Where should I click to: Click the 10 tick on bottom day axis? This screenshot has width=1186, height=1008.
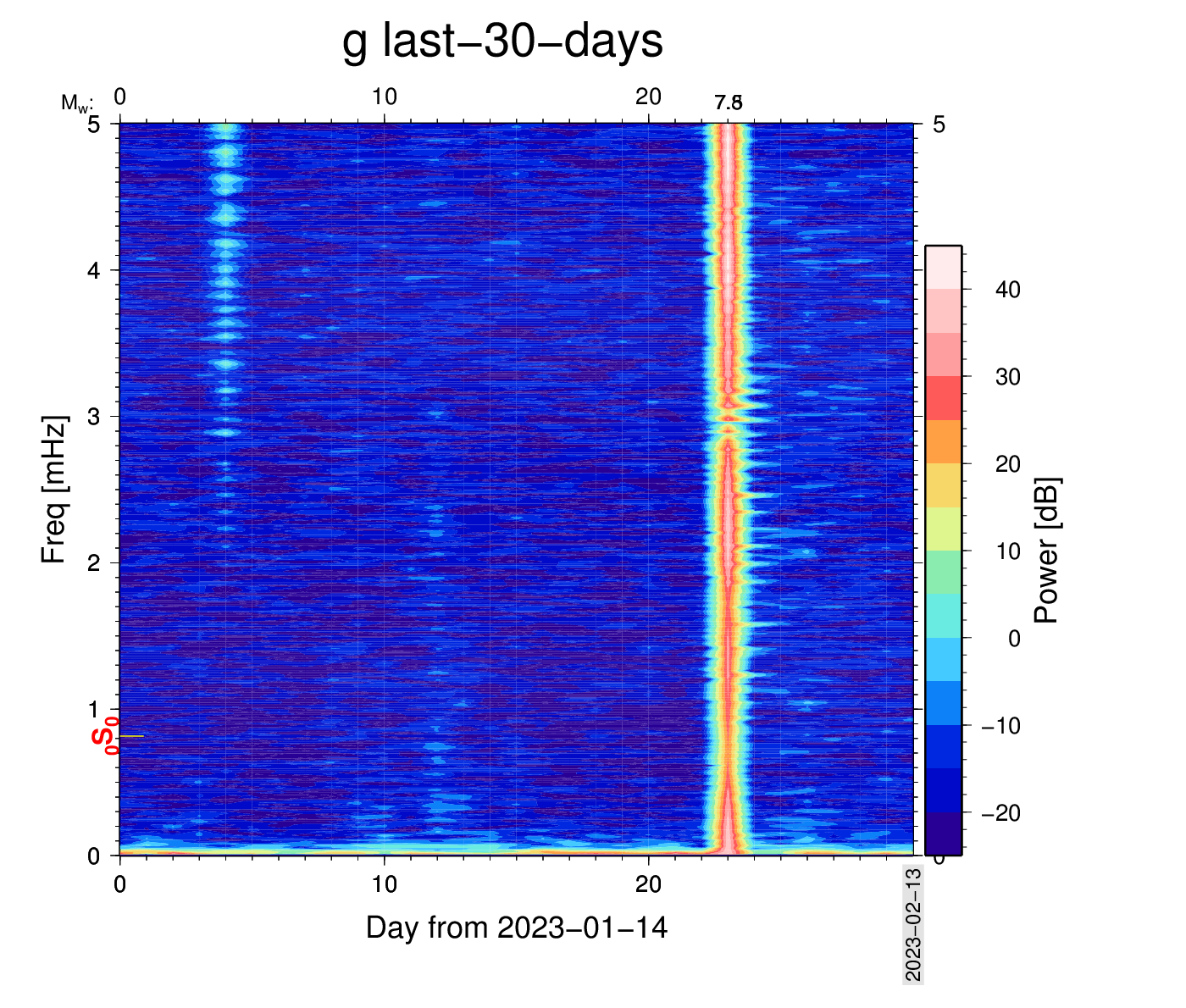click(x=384, y=884)
